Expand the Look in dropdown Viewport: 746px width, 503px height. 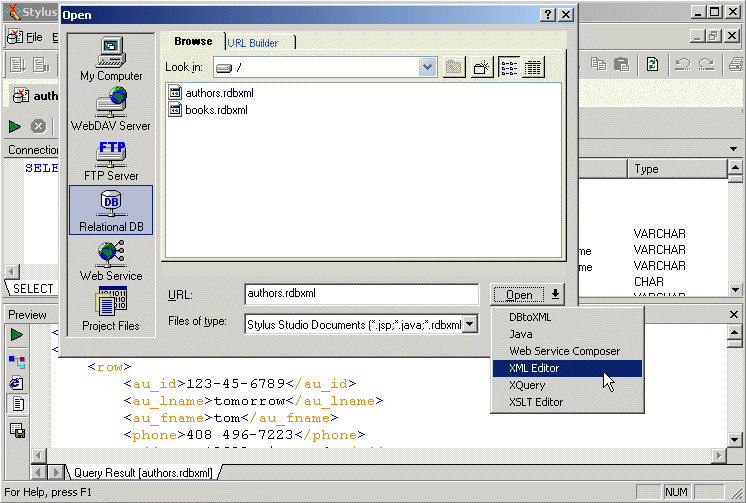click(x=428, y=67)
